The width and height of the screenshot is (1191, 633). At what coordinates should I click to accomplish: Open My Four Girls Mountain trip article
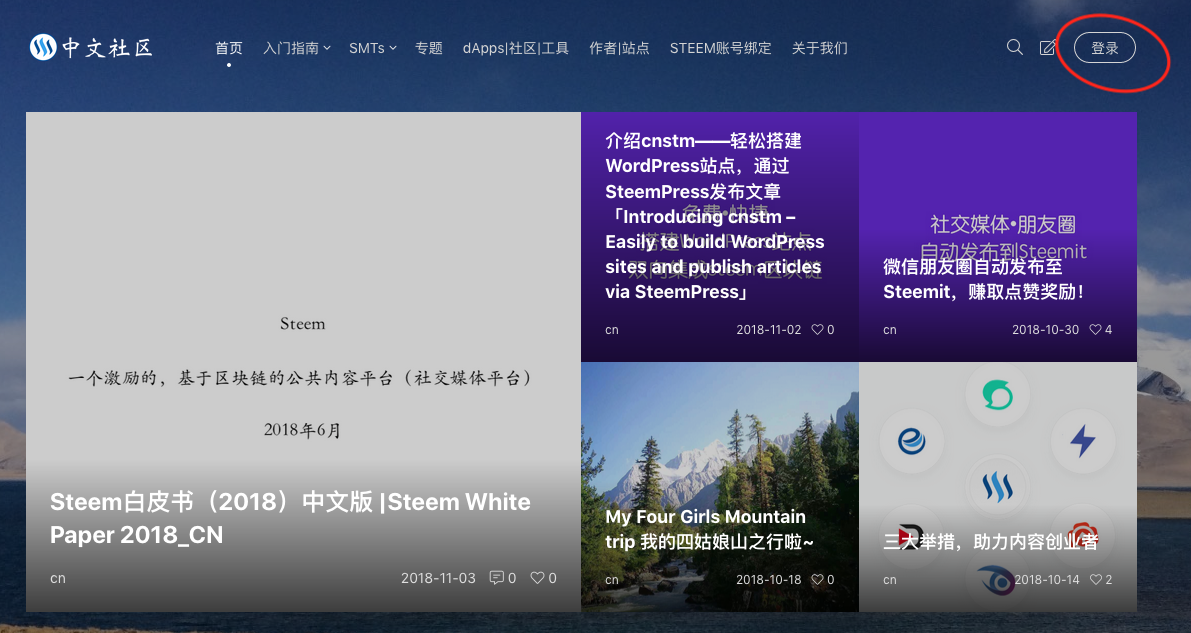(709, 529)
